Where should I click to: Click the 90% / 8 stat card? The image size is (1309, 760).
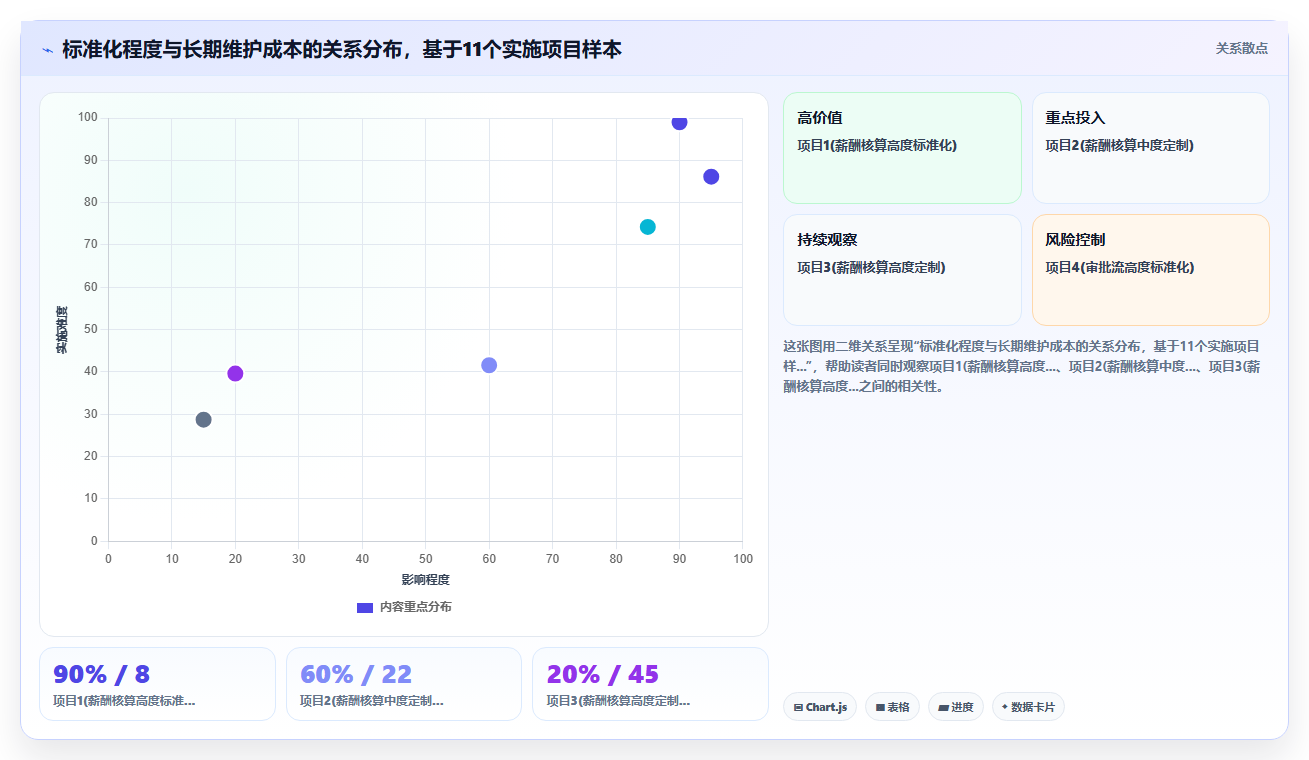pyautogui.click(x=157, y=684)
